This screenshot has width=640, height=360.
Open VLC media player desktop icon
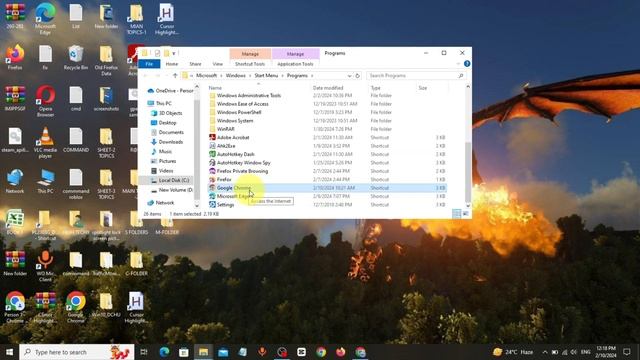point(45,142)
